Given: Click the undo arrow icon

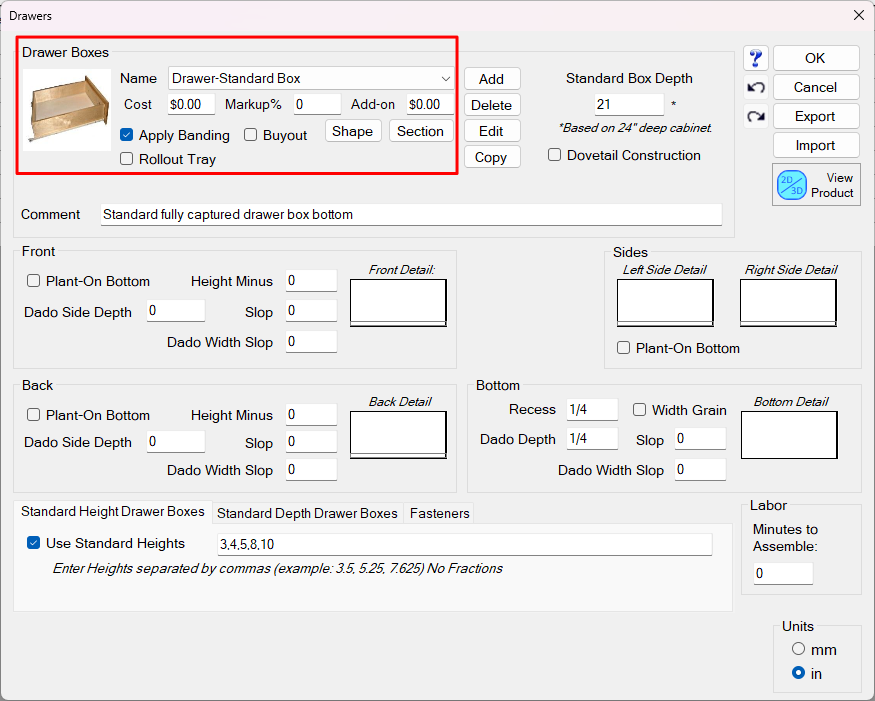Looking at the screenshot, I should pos(756,88).
